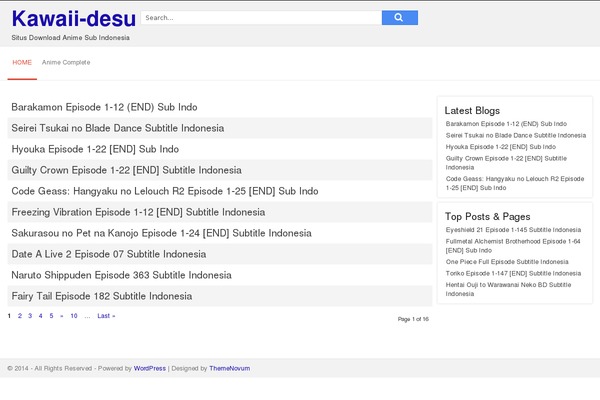The height and width of the screenshot is (400, 600).
Task: Open Freezing Vibration Episode 1-12 post
Action: (138, 212)
